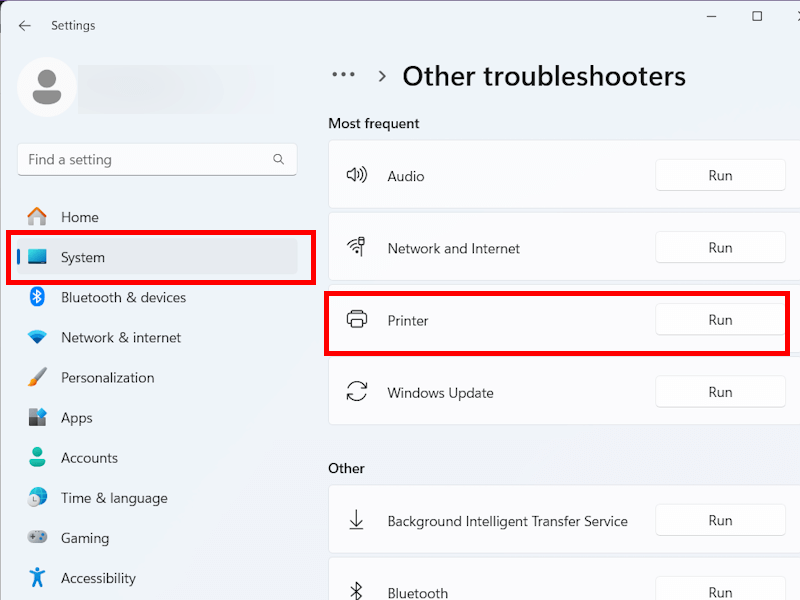Run the Background Intelligent Transfer Service troubleshooter

[x=720, y=520]
